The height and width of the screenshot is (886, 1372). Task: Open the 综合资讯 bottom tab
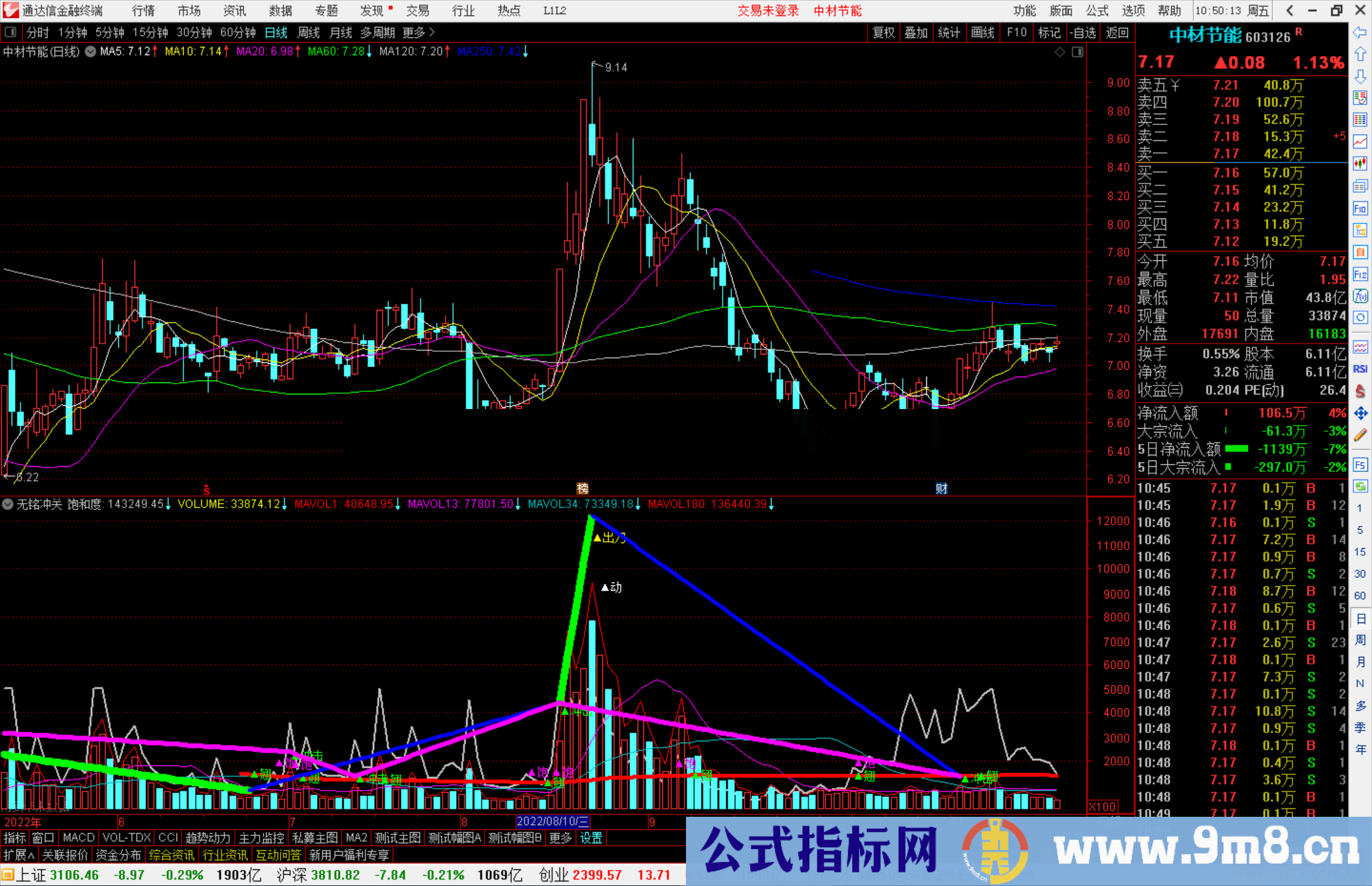coord(171,855)
